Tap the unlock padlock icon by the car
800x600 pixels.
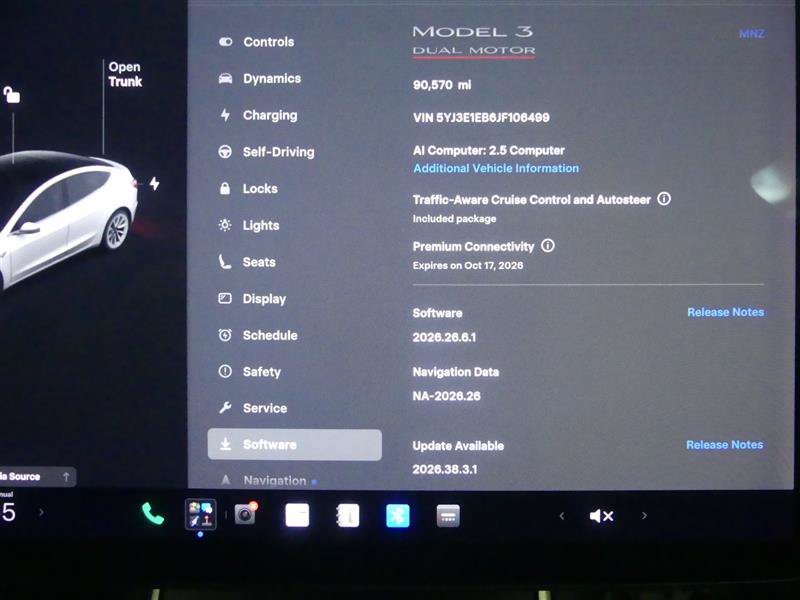[11, 95]
